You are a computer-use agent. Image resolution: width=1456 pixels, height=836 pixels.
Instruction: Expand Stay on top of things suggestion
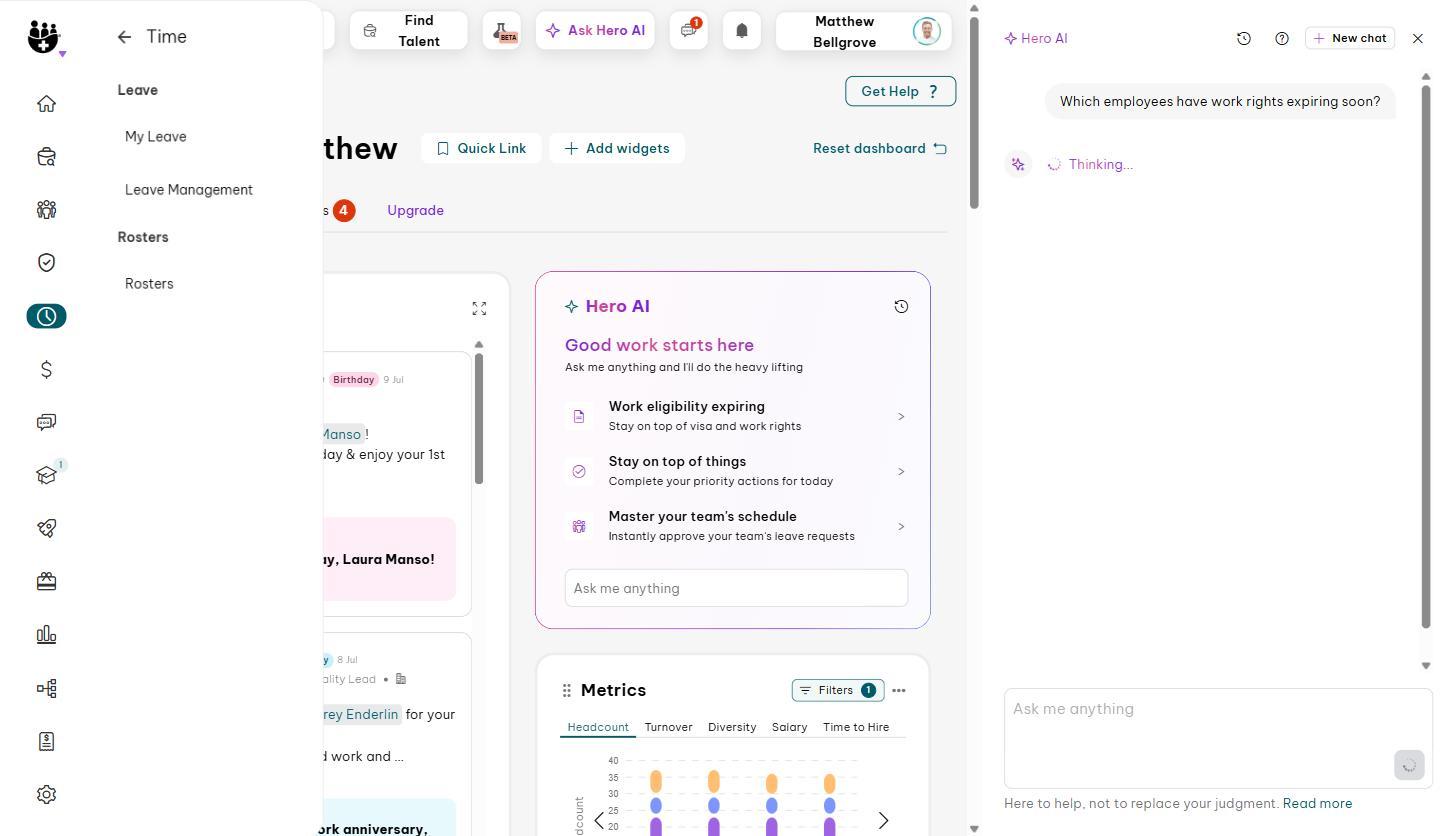click(736, 471)
